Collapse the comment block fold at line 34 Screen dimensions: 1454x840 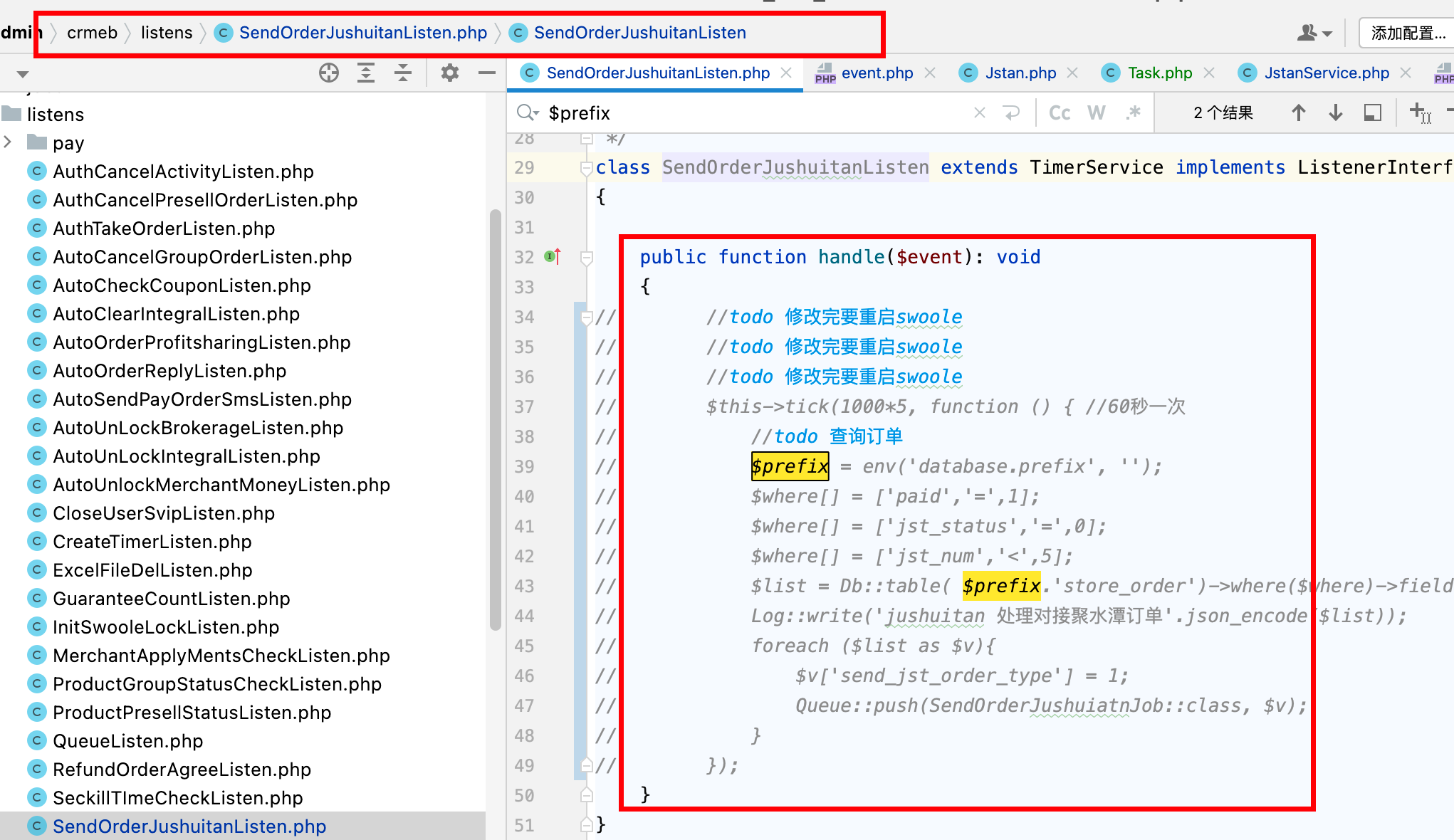click(x=587, y=317)
